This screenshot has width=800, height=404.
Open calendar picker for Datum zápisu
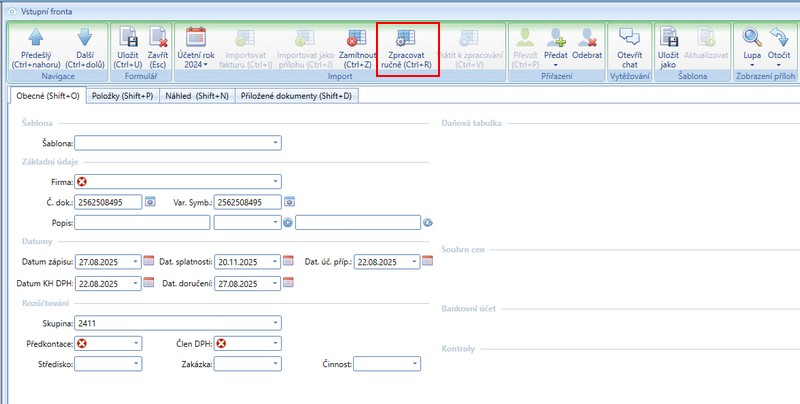click(x=149, y=262)
